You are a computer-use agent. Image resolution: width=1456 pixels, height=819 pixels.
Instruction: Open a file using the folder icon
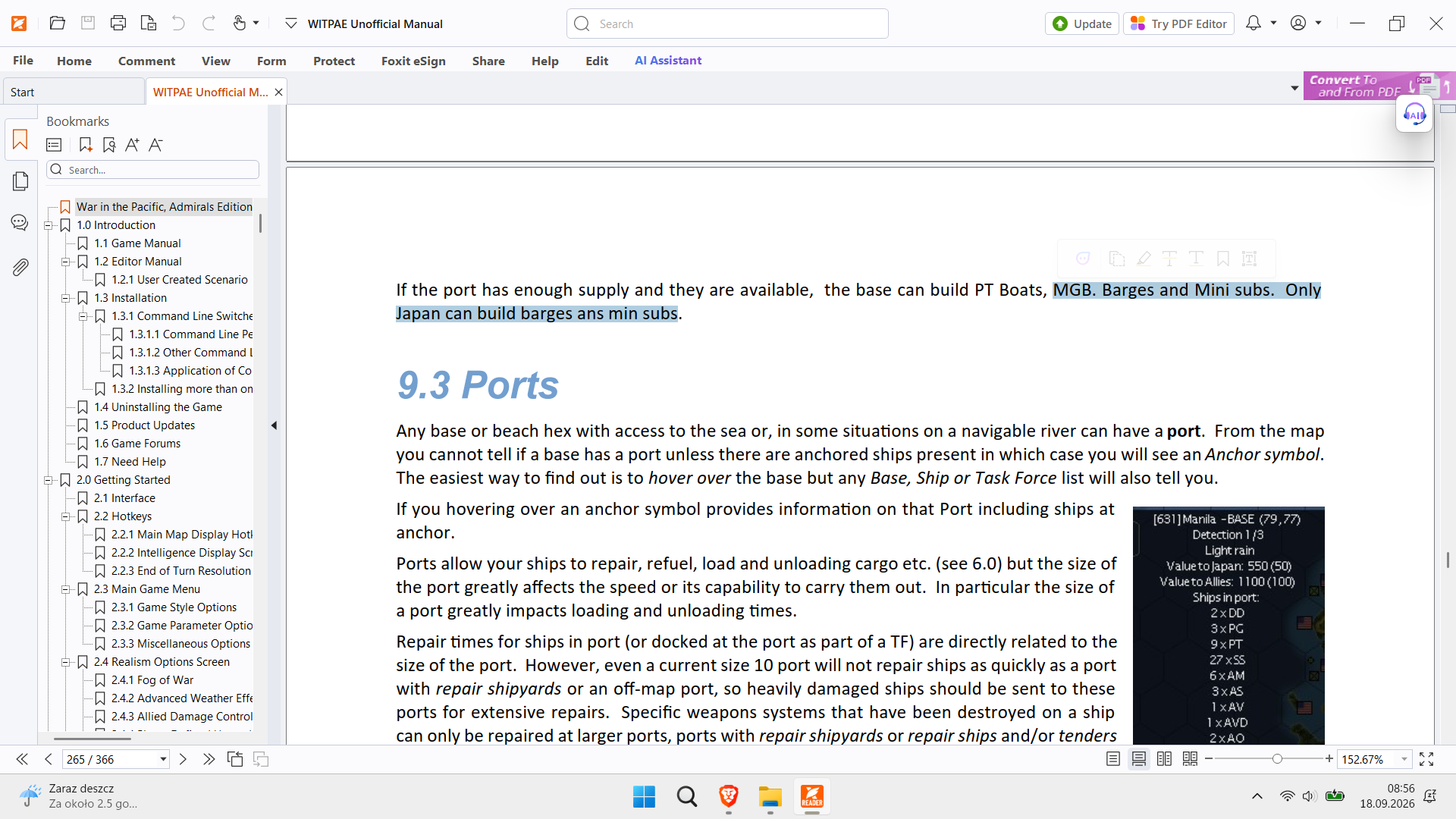tap(57, 24)
